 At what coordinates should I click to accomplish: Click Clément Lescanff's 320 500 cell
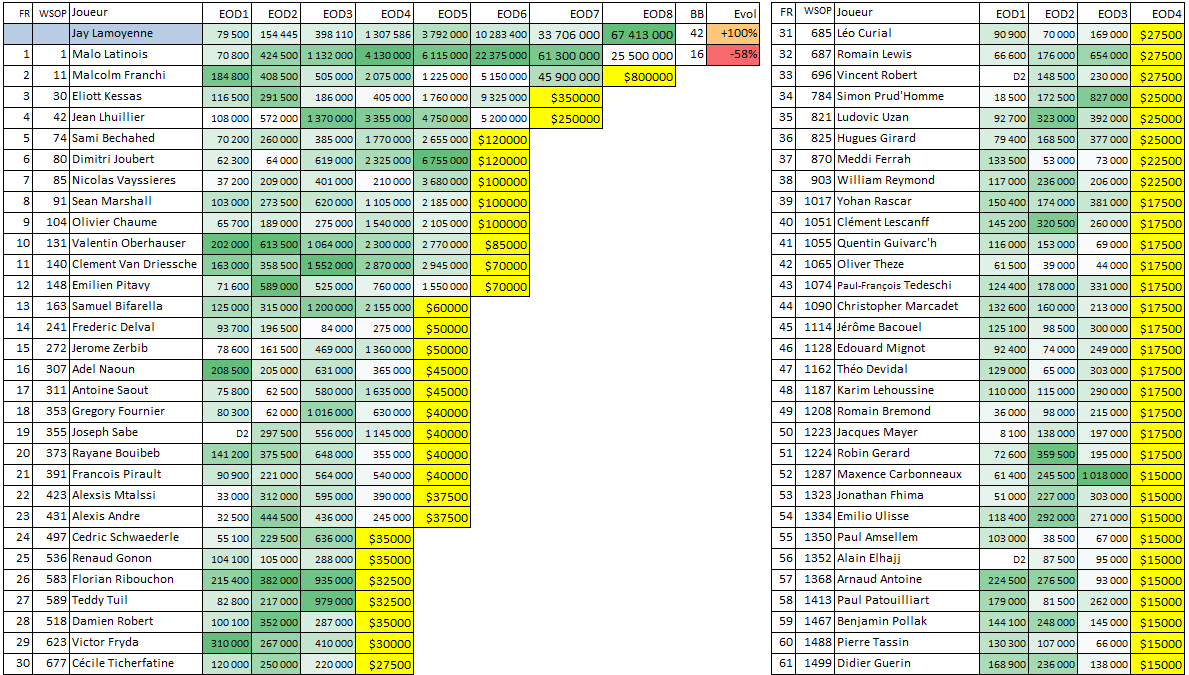coord(1052,223)
